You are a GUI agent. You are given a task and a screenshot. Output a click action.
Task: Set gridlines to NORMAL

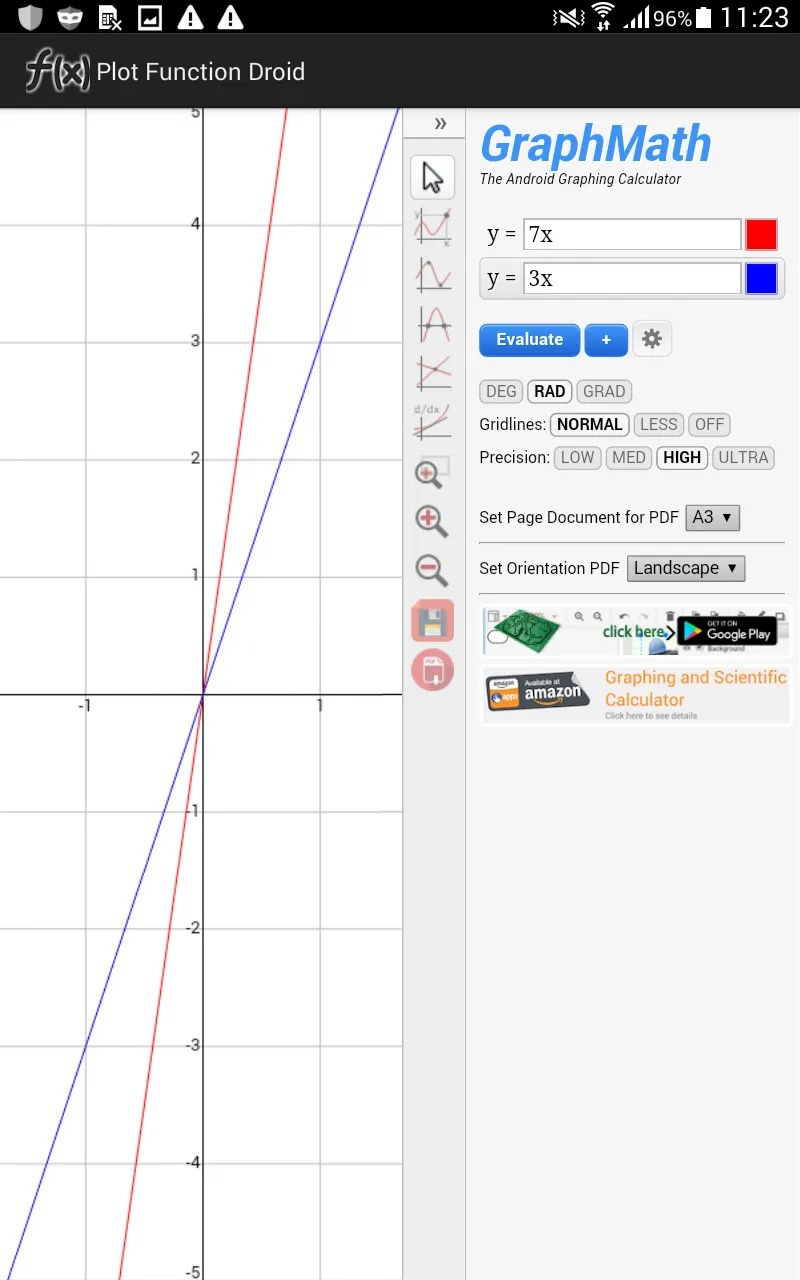590,424
